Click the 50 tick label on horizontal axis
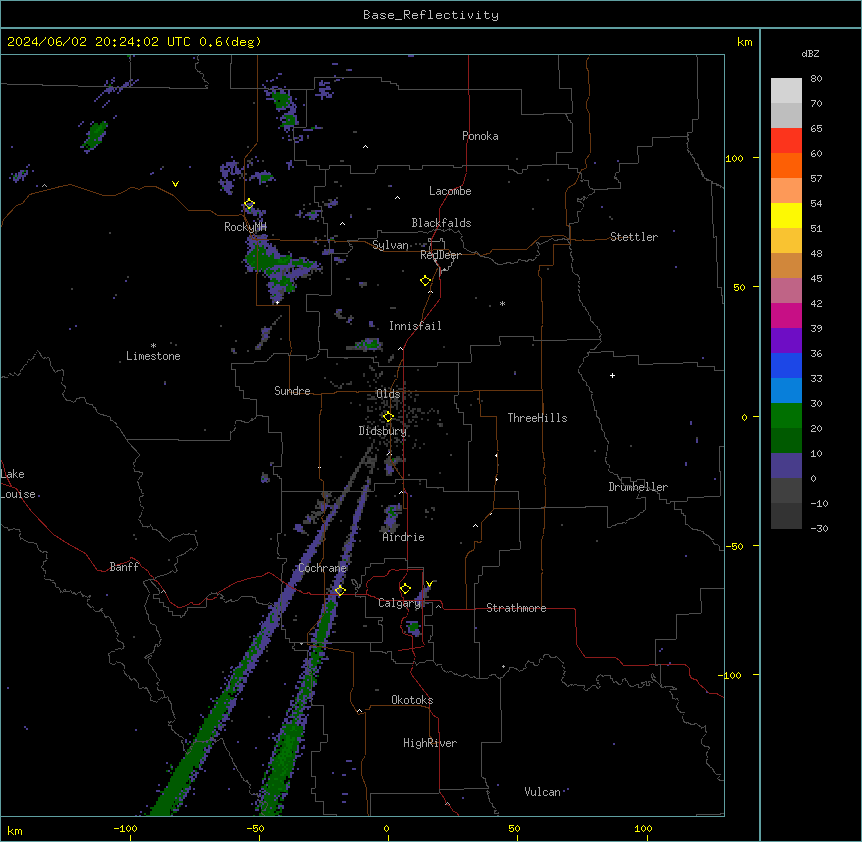The height and width of the screenshot is (842, 862). (514, 828)
